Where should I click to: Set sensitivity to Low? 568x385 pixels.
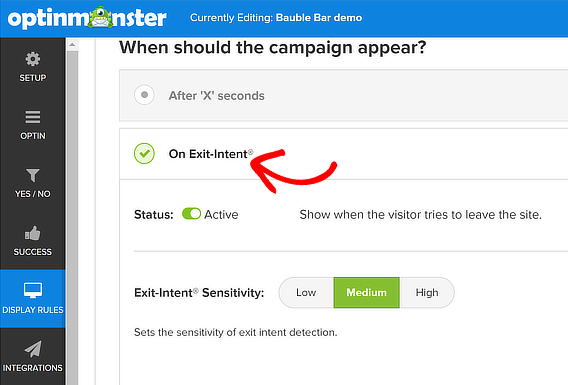(306, 293)
